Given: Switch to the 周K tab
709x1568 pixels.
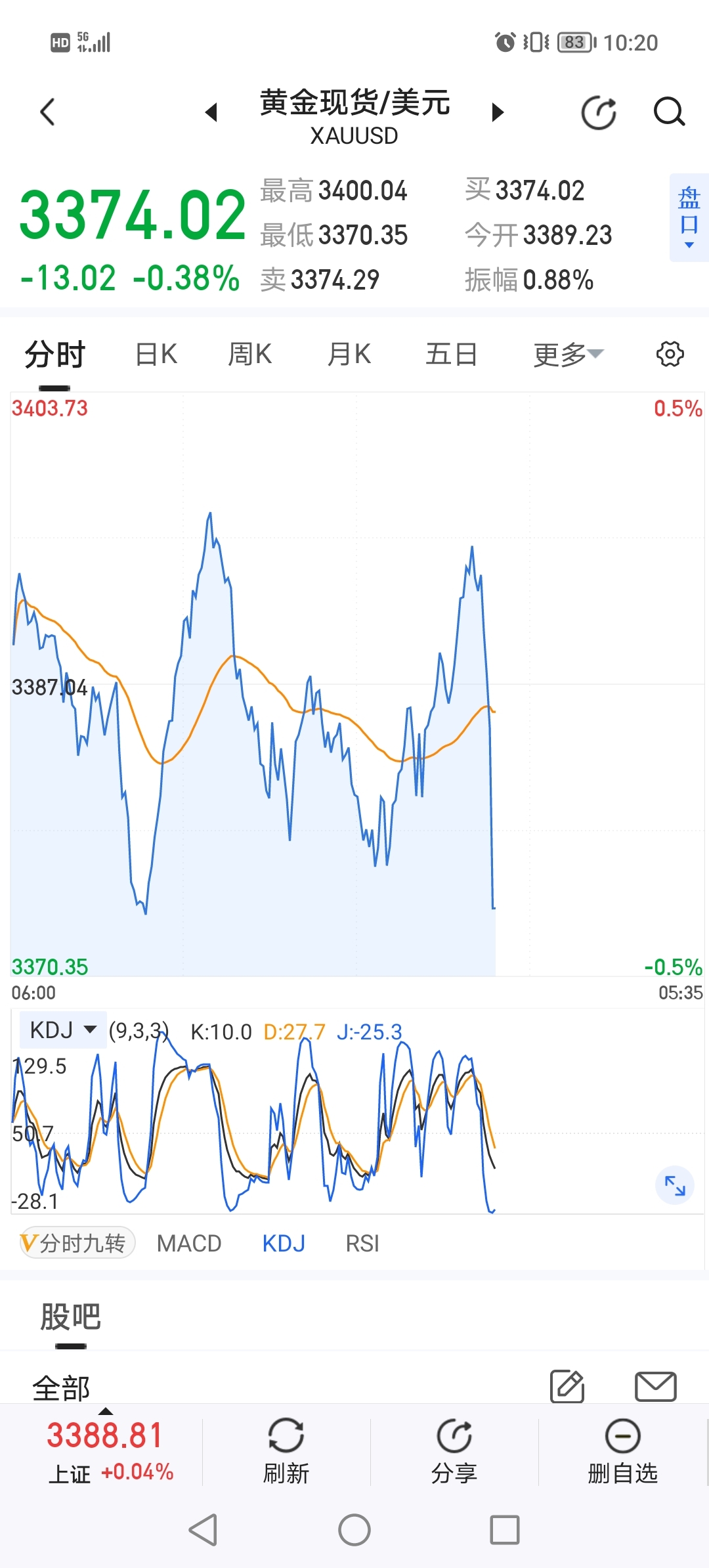Looking at the screenshot, I should tap(249, 355).
